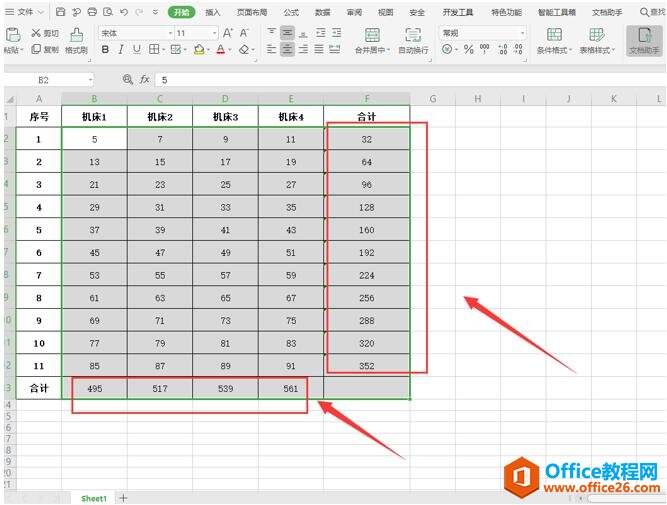
Task: Open Conditional Formatting (条件格式) dropdown
Action: 570,50
